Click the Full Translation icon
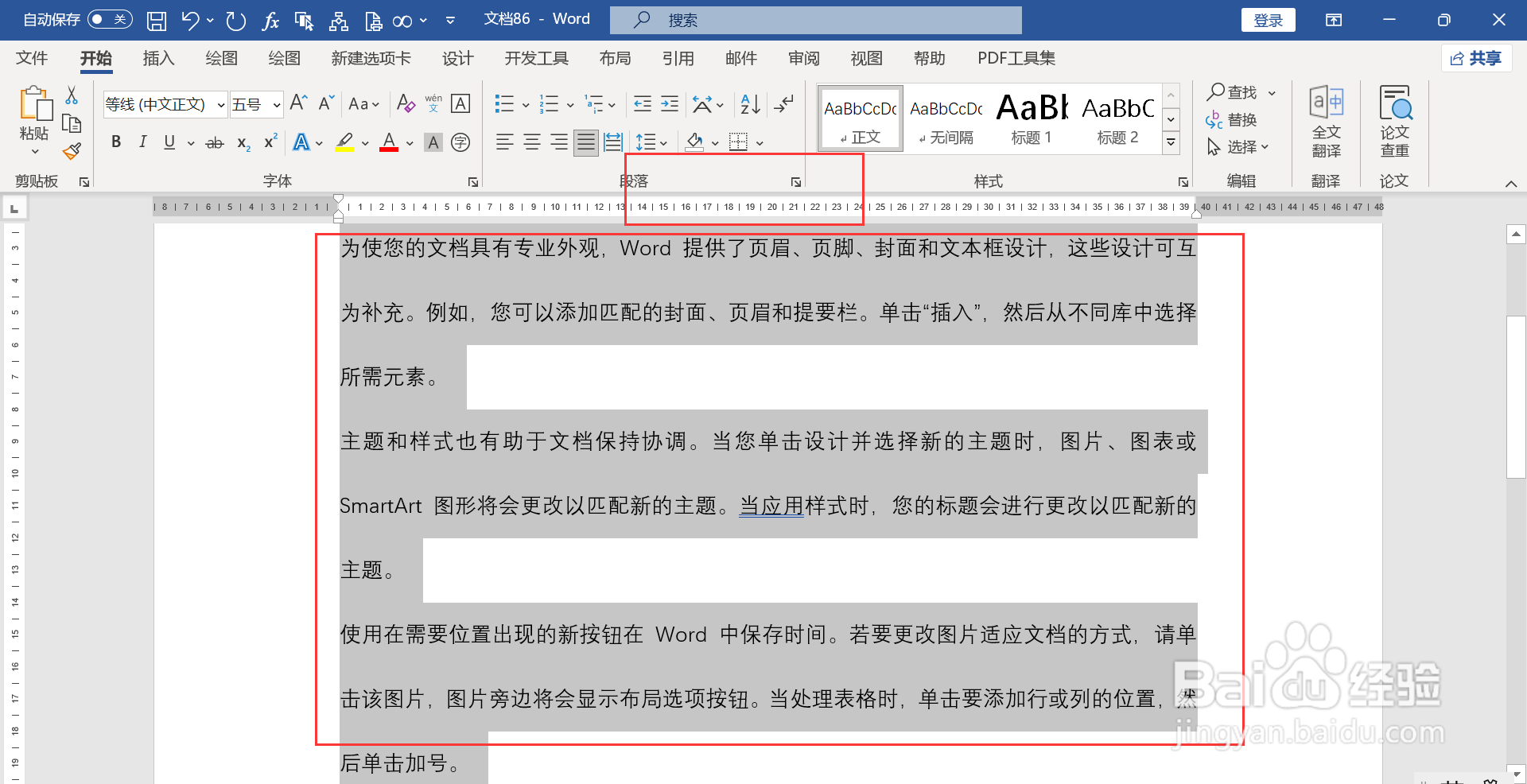The image size is (1527, 784). pos(1326,122)
